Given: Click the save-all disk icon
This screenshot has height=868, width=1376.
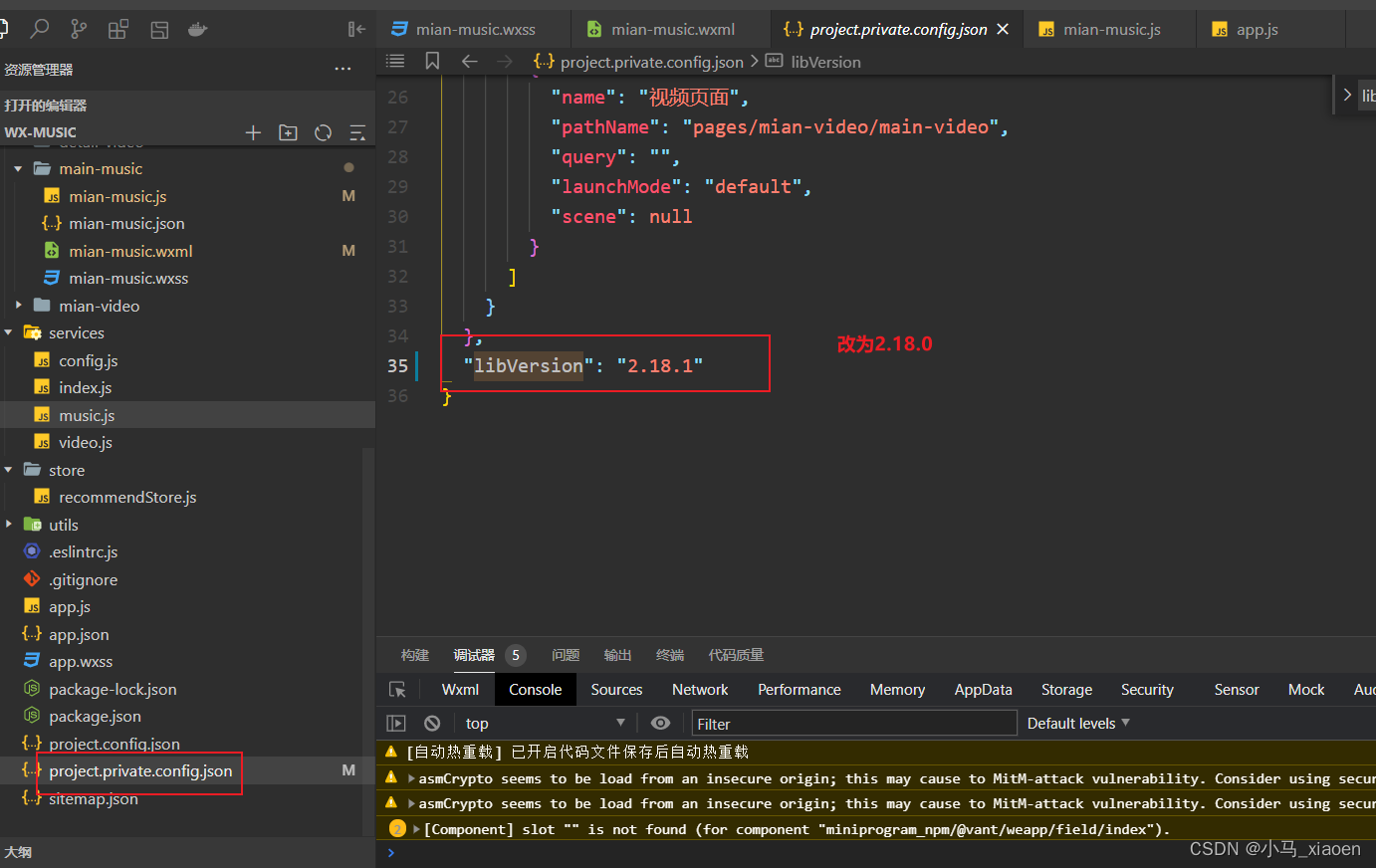Looking at the screenshot, I should [159, 30].
